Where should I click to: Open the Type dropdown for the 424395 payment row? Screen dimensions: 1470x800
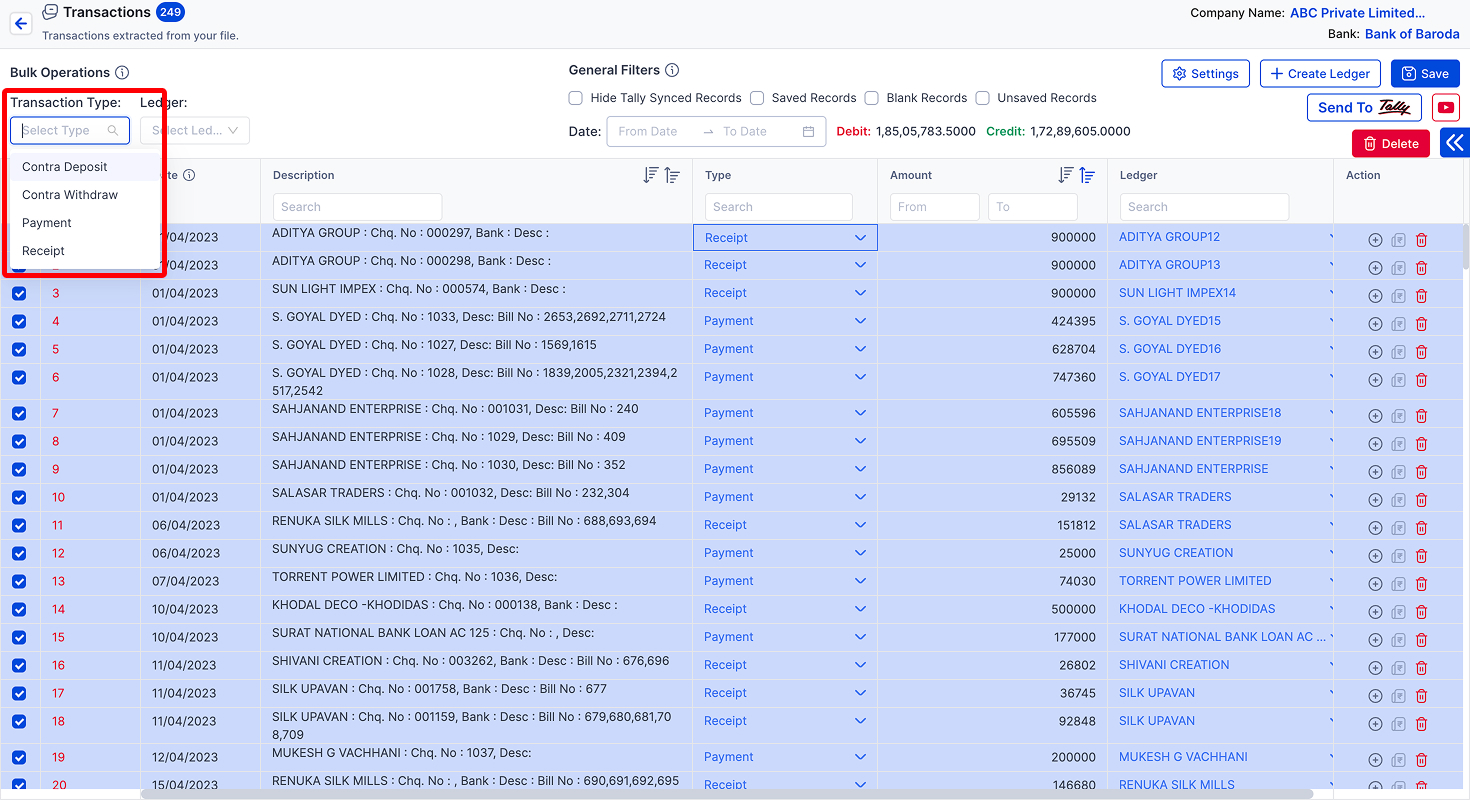click(785, 321)
